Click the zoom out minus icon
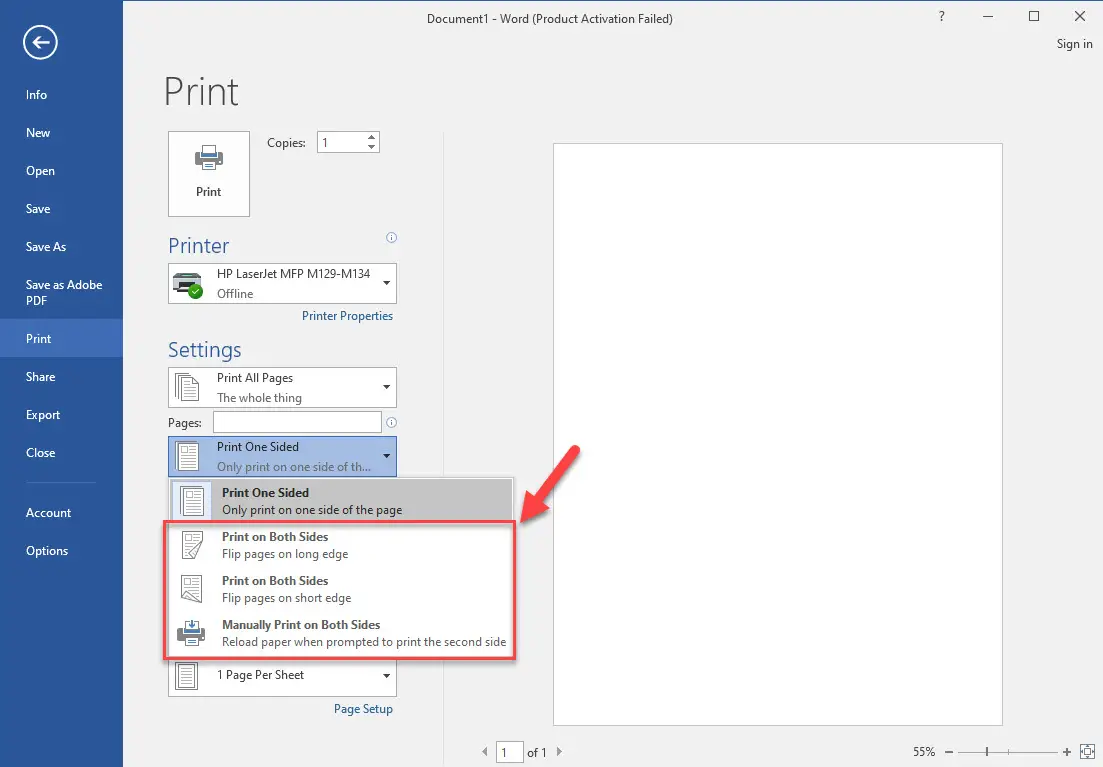 click(949, 752)
